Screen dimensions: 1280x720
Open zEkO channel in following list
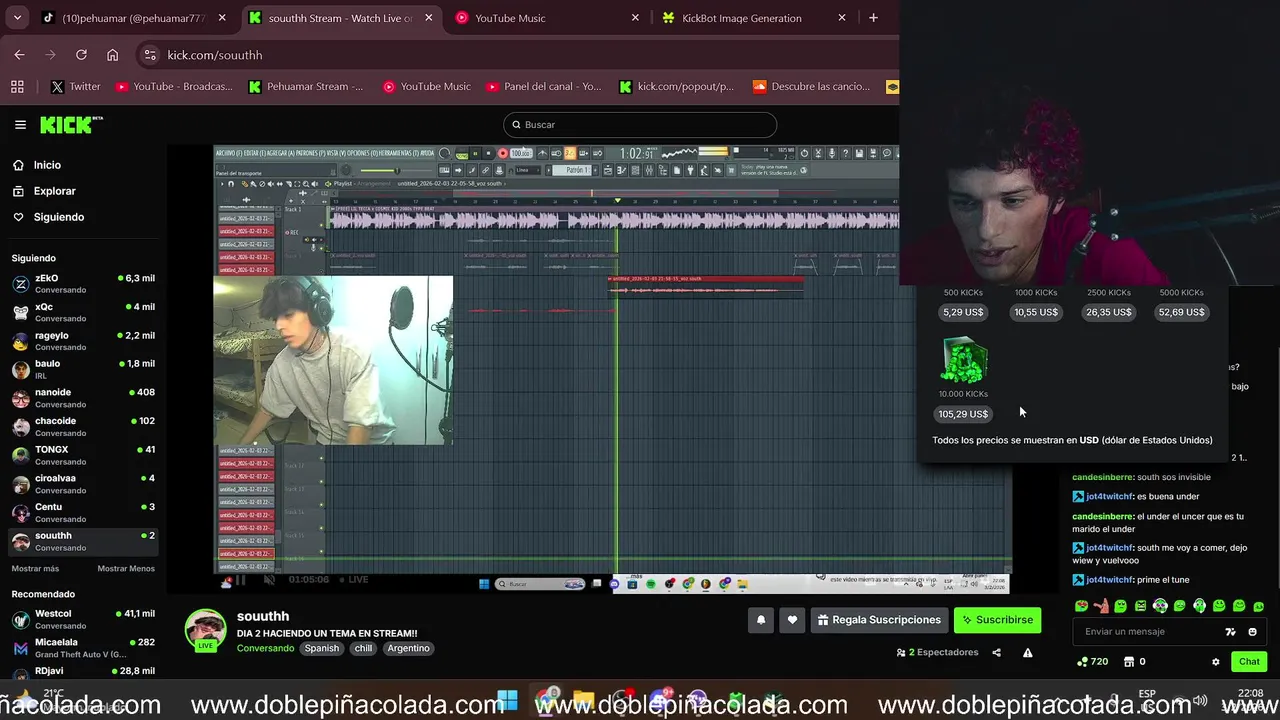point(83,284)
